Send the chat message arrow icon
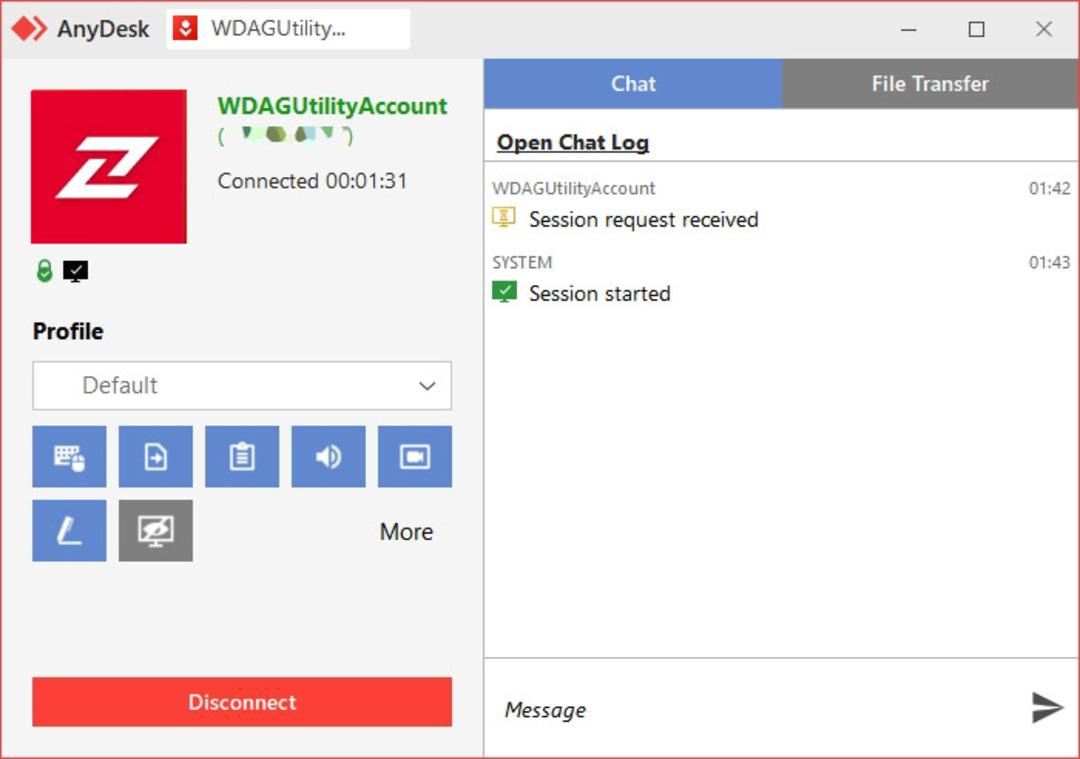Screen dimensions: 1080x759 coord(1047,708)
